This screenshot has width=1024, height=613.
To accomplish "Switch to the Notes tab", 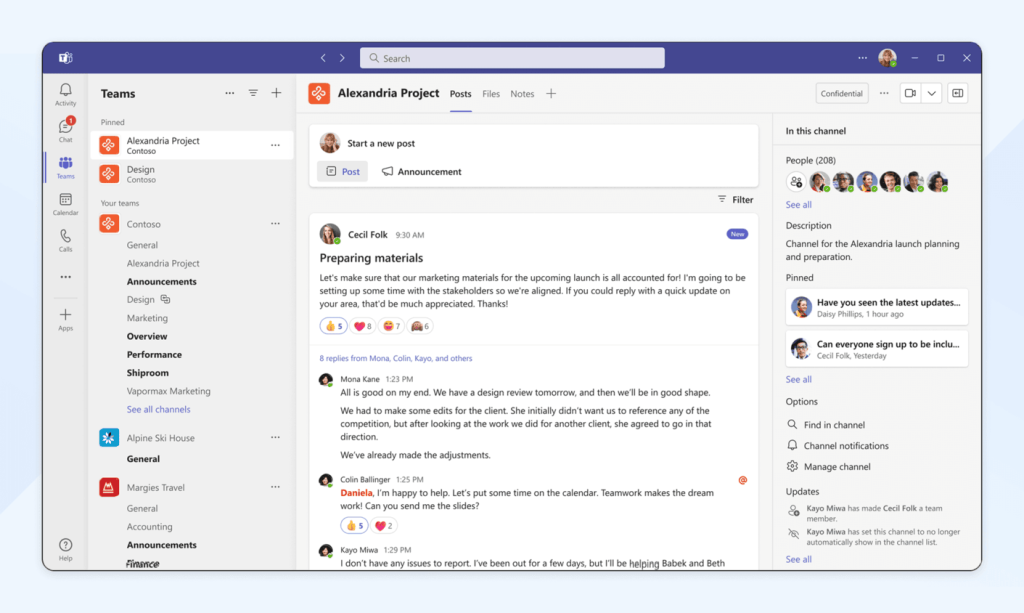I will [522, 94].
